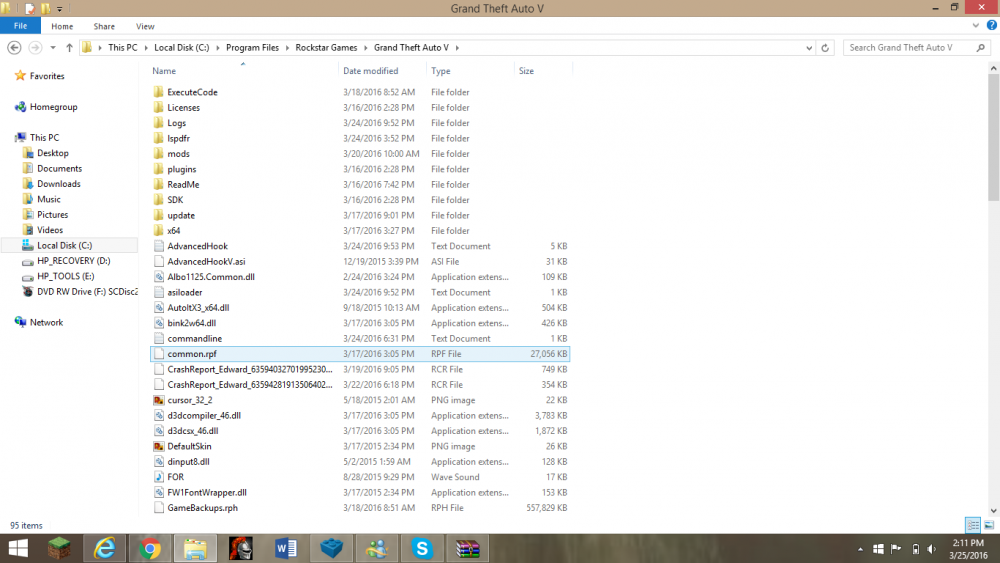
Task: Open Quick Access Toolbar dropdown arrow
Action: (59, 9)
